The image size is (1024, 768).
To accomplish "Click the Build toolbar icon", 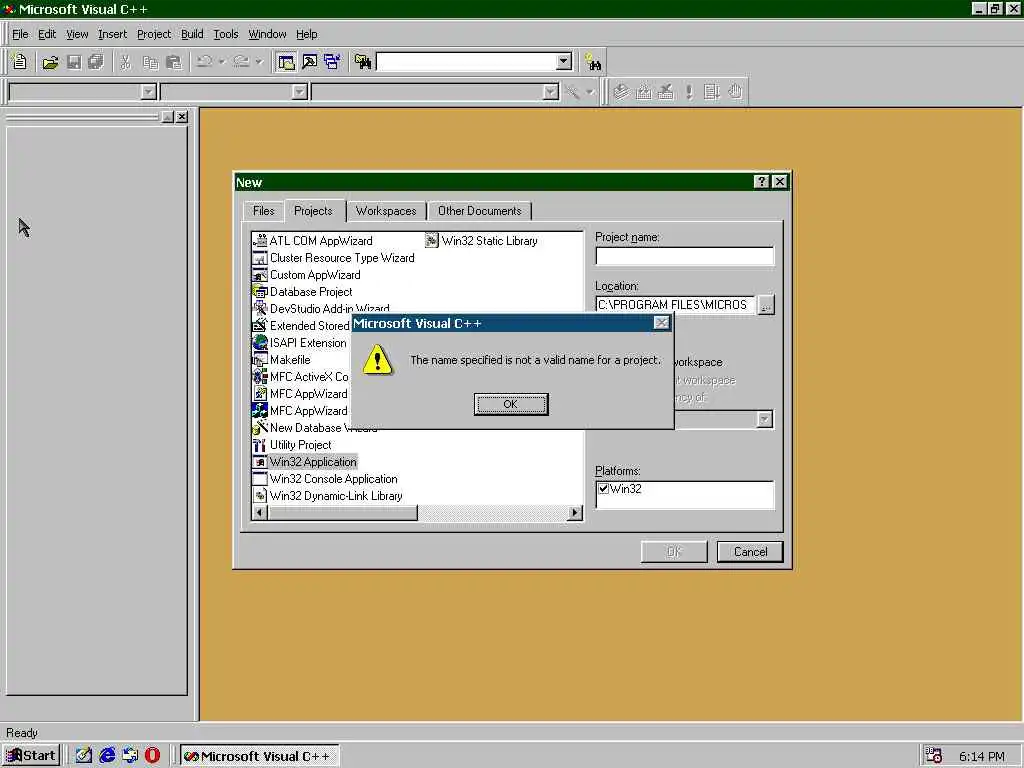I will pyautogui.click(x=644, y=92).
